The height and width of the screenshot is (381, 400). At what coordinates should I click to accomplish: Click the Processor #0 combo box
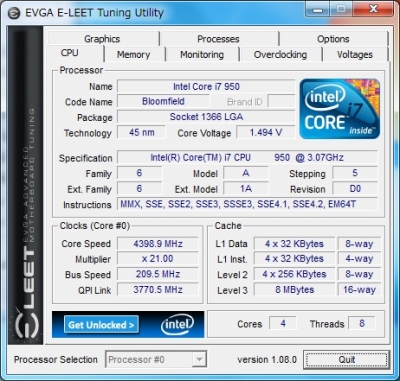156,360
